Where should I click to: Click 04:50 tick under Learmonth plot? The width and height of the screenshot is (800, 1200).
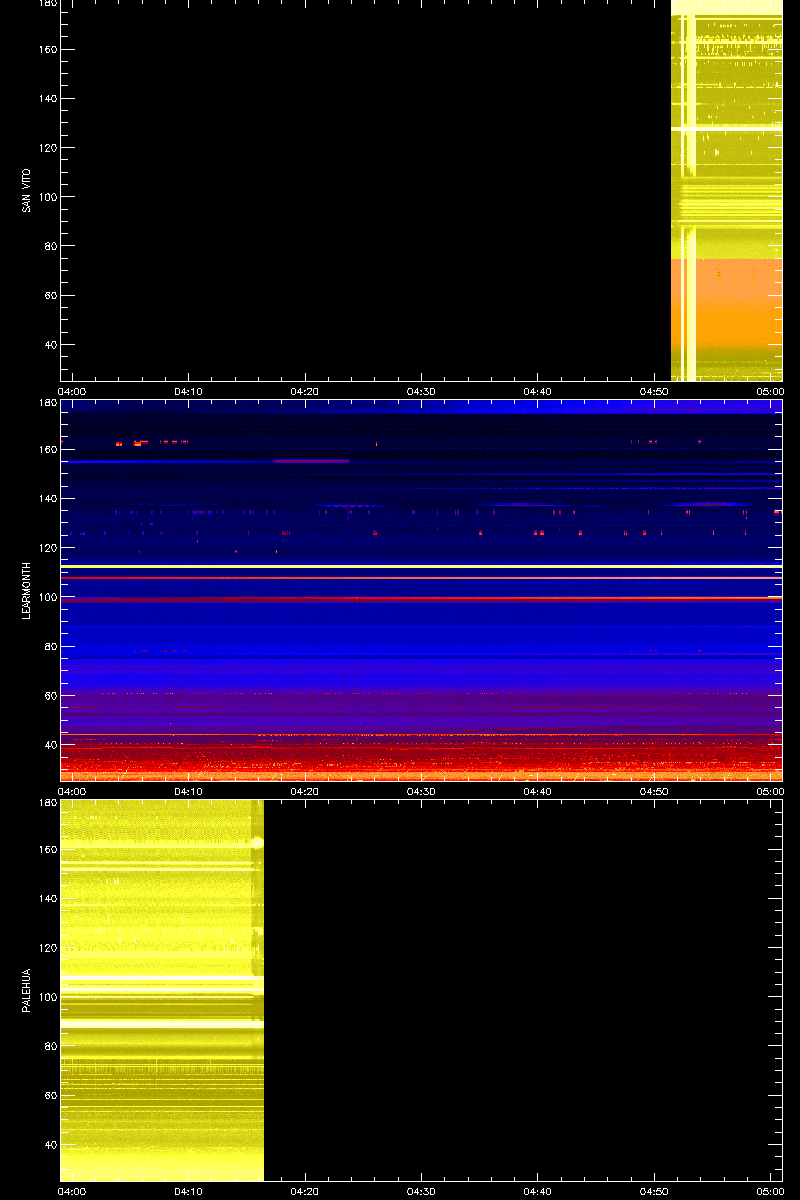click(654, 791)
